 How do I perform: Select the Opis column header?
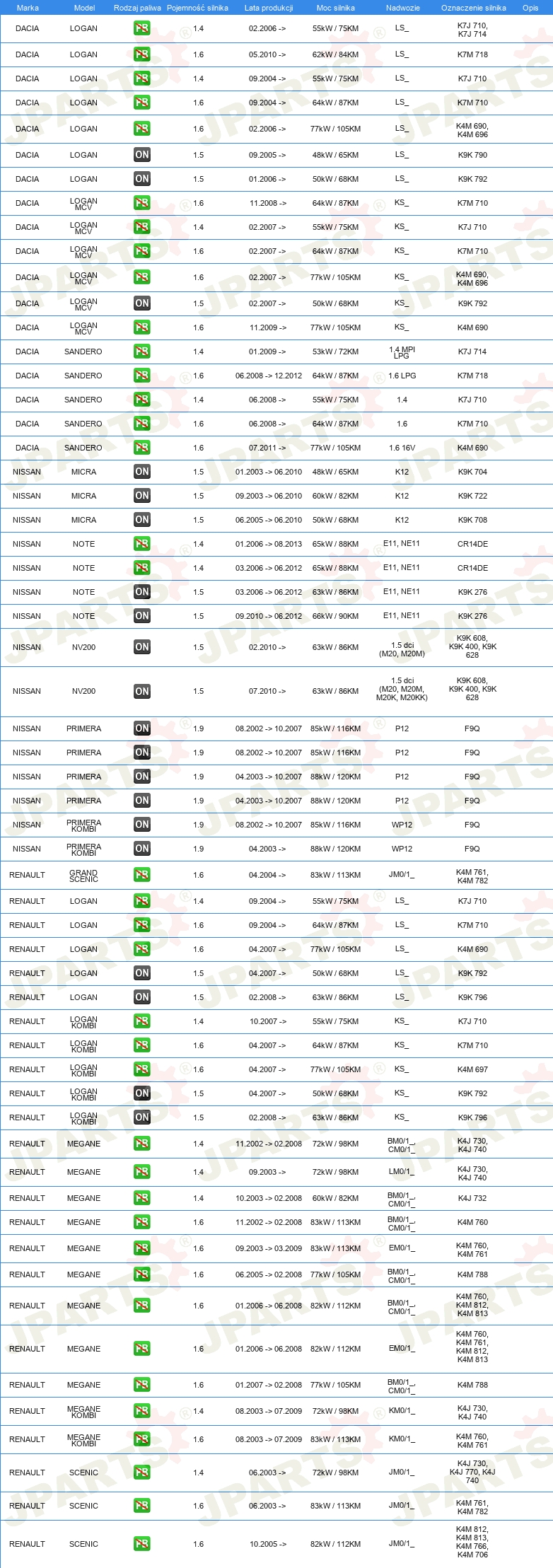pyautogui.click(x=530, y=8)
